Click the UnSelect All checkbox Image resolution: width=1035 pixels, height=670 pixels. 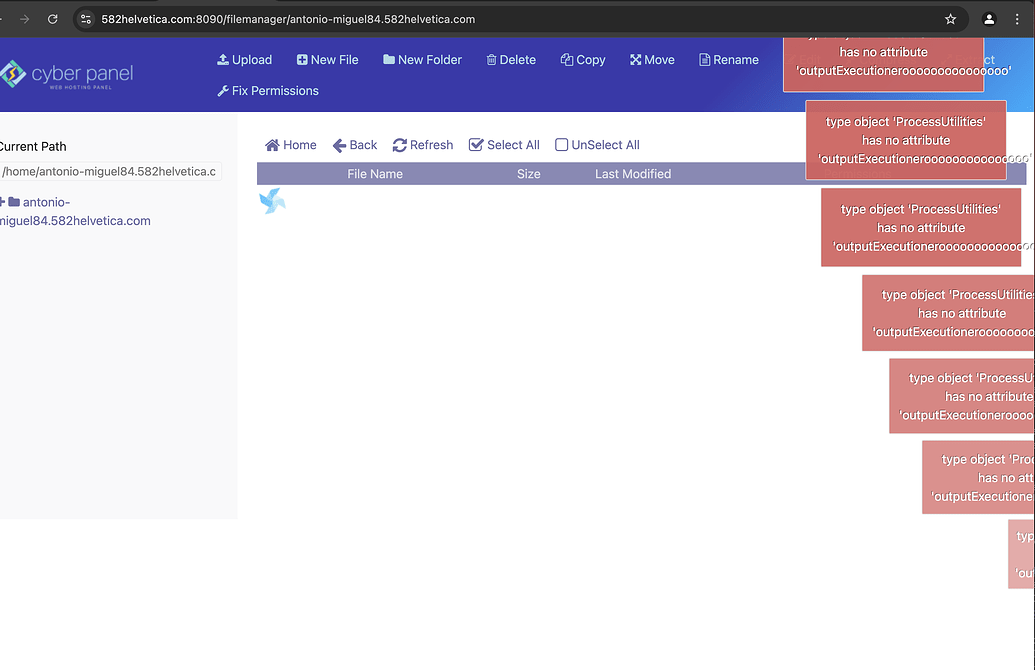[x=560, y=145]
